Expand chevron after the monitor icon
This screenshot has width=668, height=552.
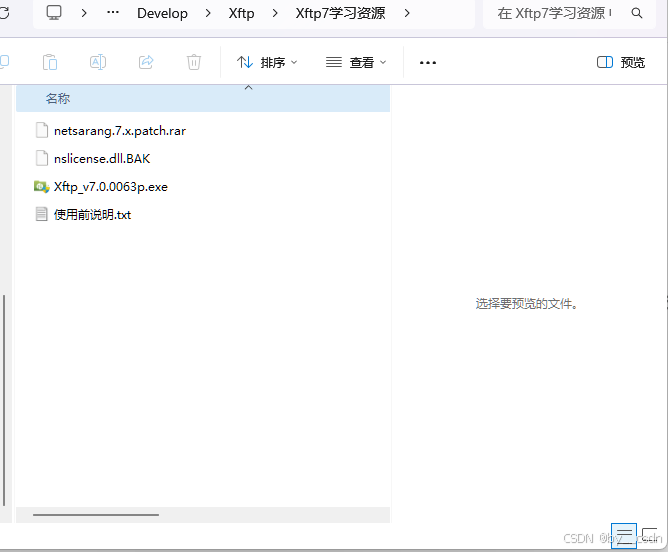(x=84, y=13)
